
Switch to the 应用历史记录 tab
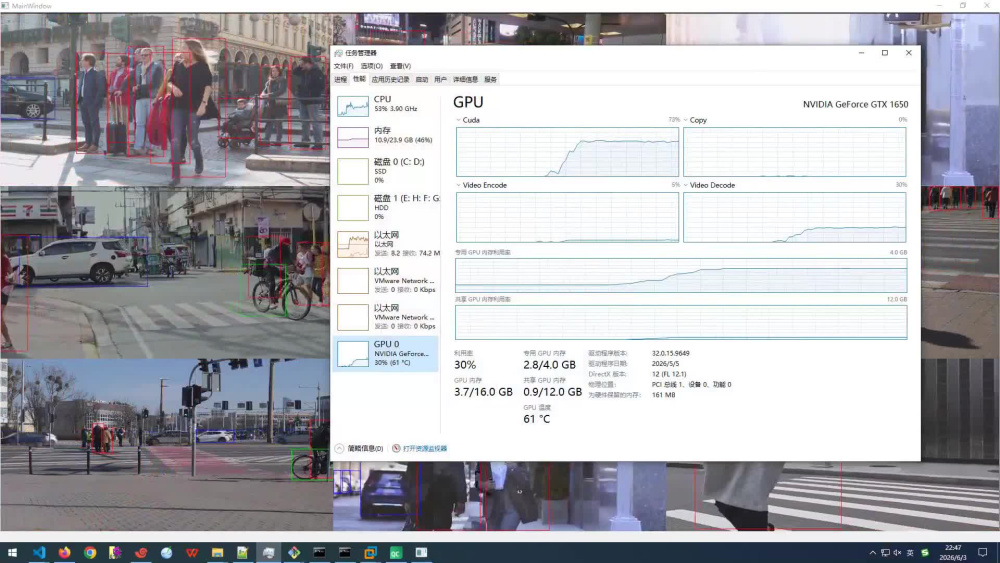390,80
